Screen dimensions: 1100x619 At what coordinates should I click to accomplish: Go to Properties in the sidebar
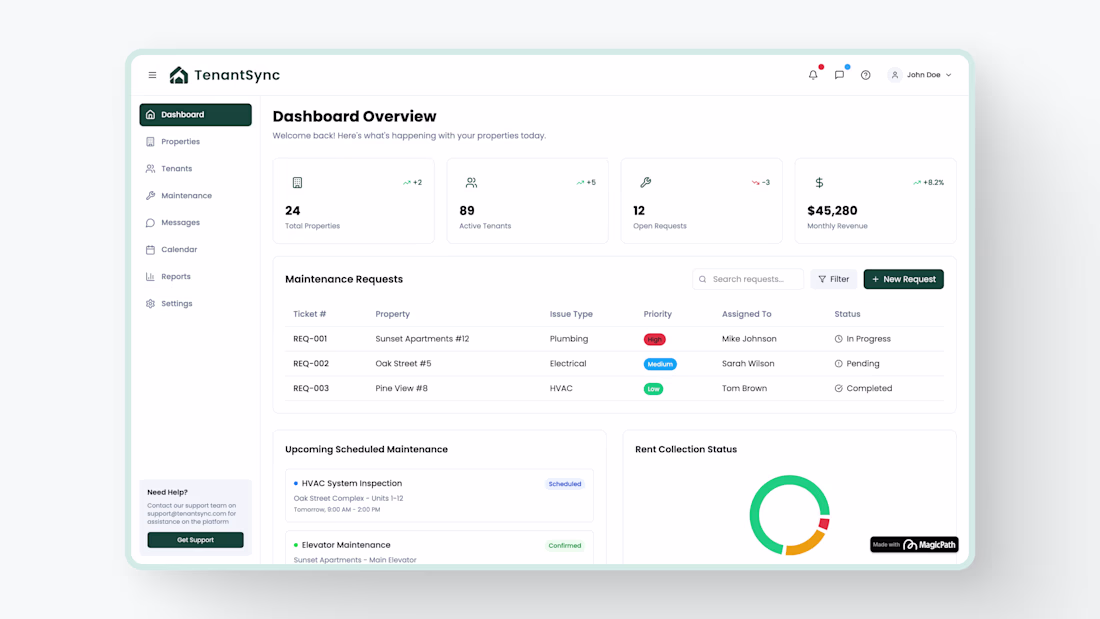point(196,142)
